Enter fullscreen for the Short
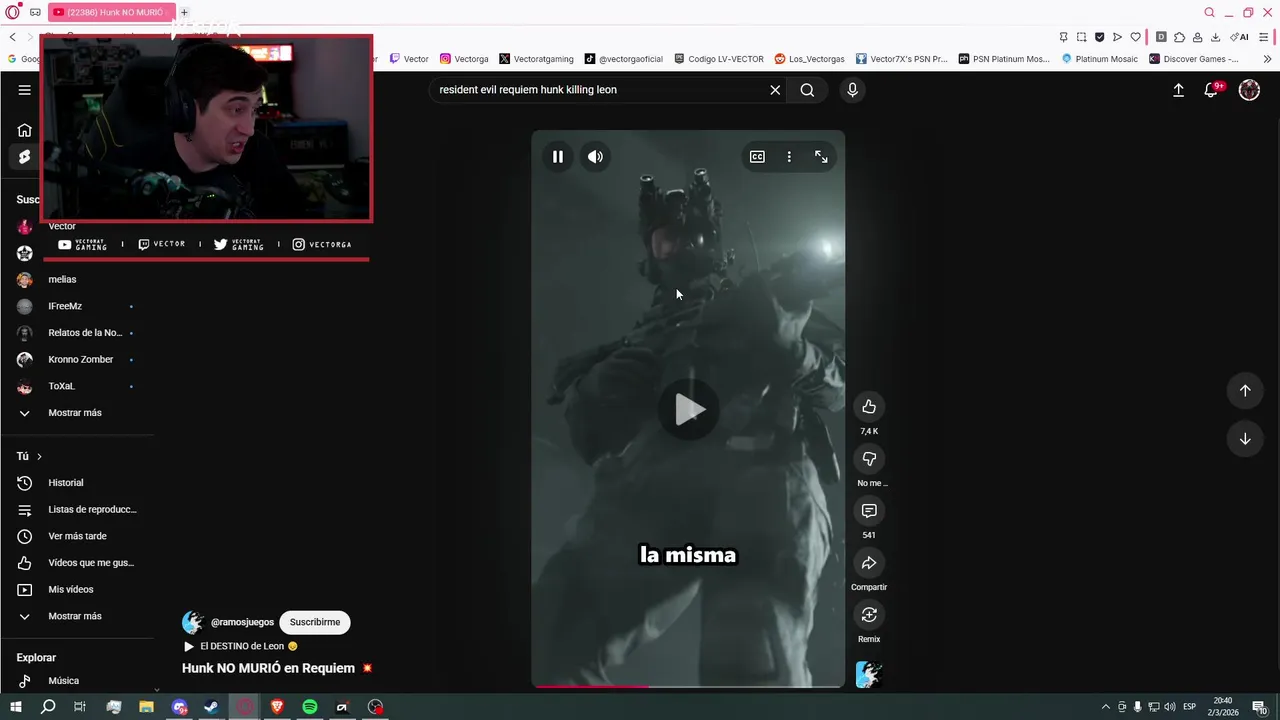Screen dimensions: 1280x720 (821, 157)
